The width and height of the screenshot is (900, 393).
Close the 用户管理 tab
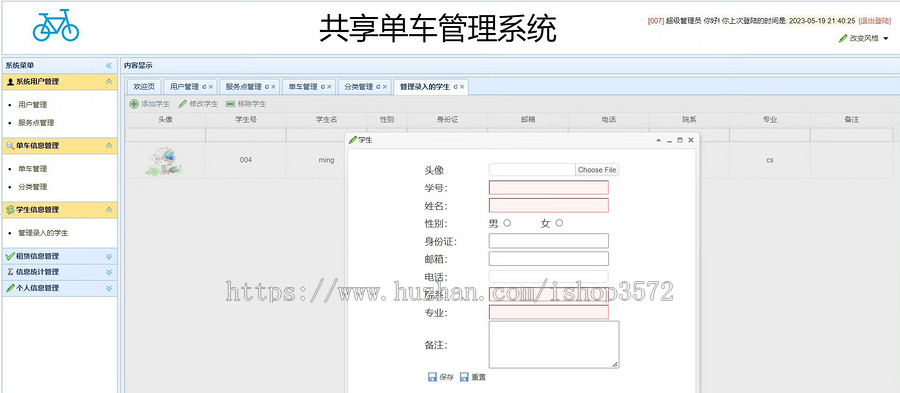pos(211,87)
